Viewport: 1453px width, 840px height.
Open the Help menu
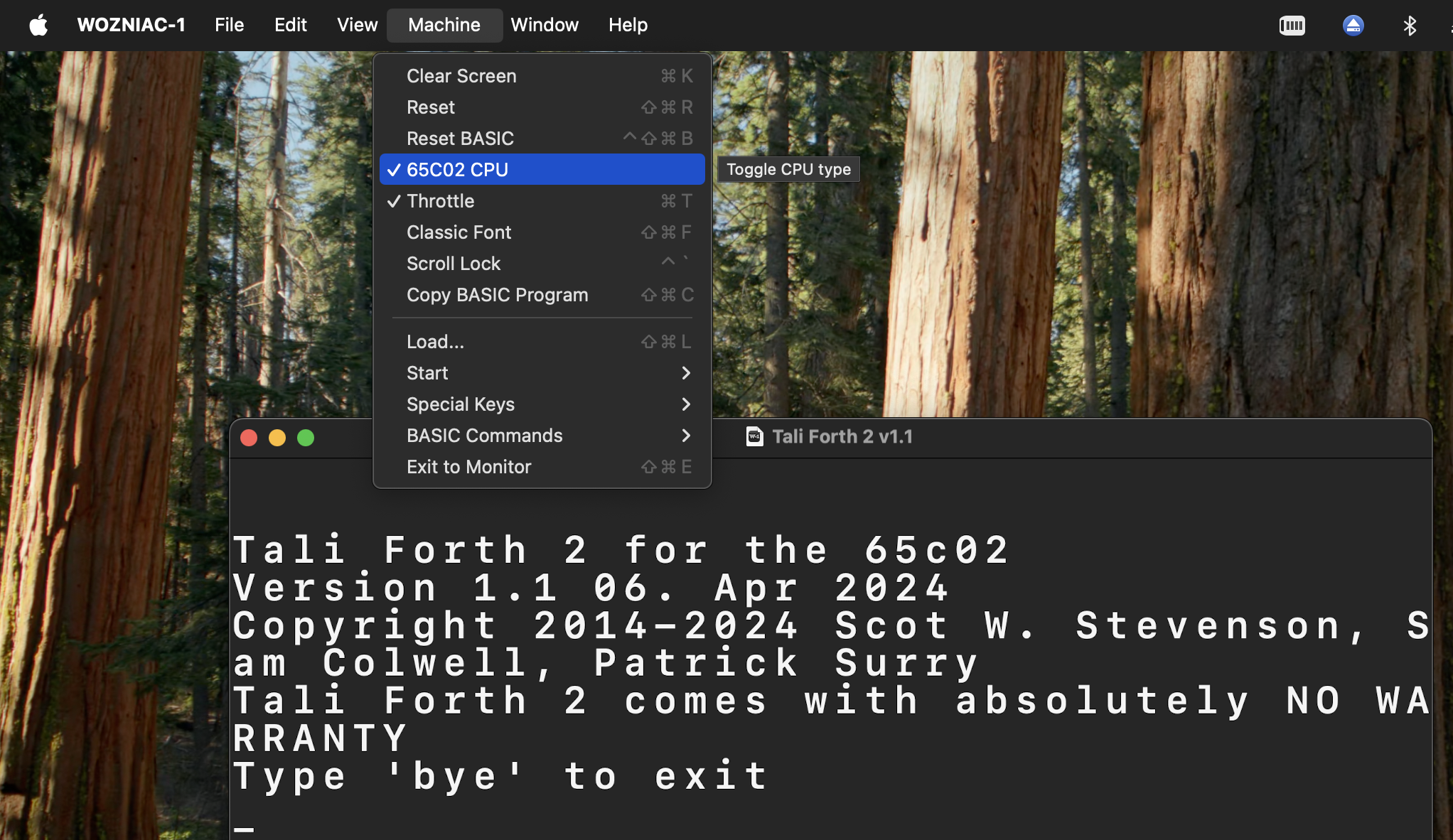coord(628,26)
